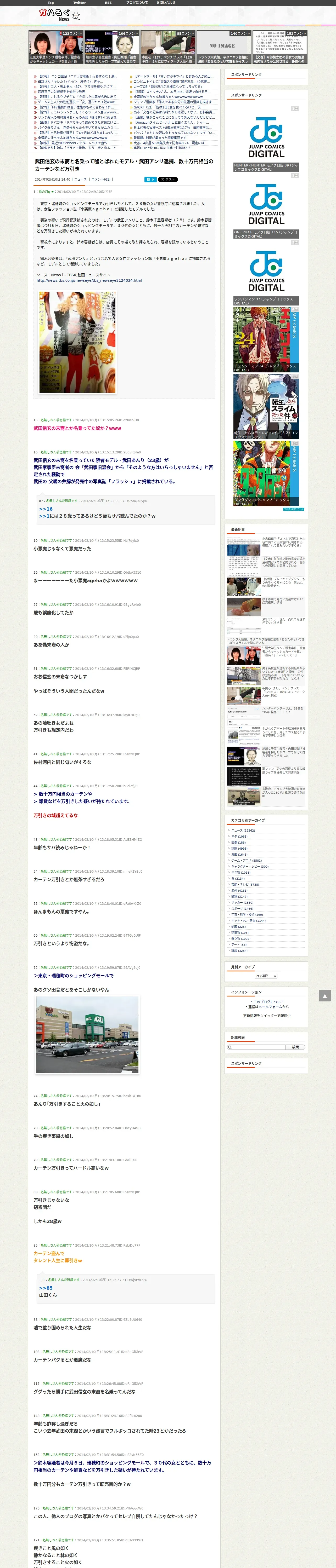Open the ネット・PC・家電 (1144) category archive
Image resolution: width=336 pixels, height=1568 pixels.
[x=248, y=921]
